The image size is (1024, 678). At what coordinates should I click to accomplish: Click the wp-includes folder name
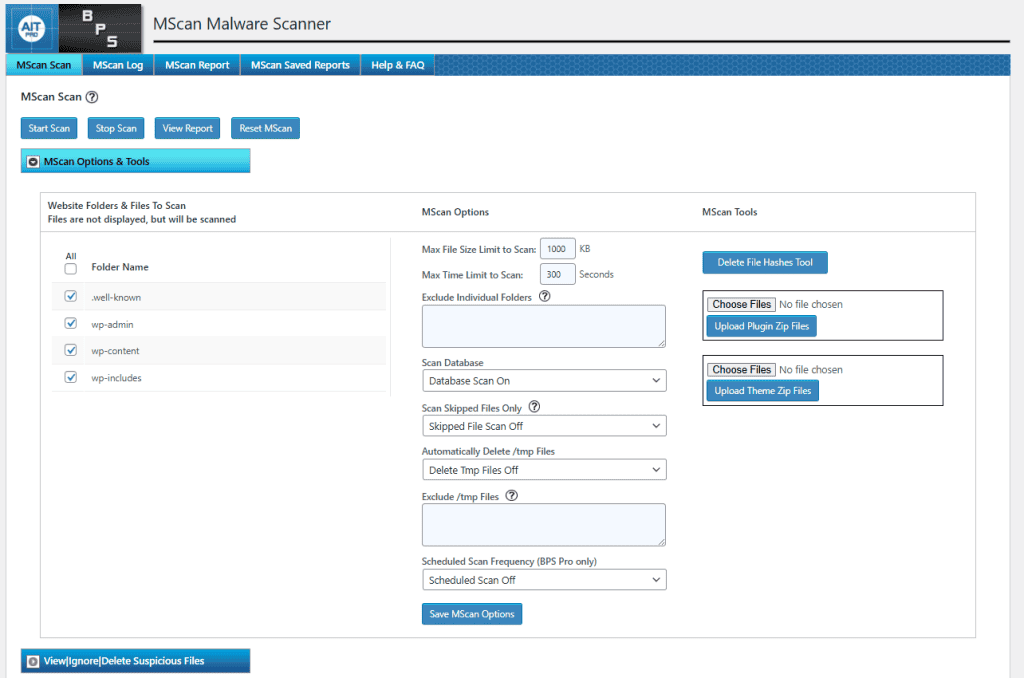(116, 378)
